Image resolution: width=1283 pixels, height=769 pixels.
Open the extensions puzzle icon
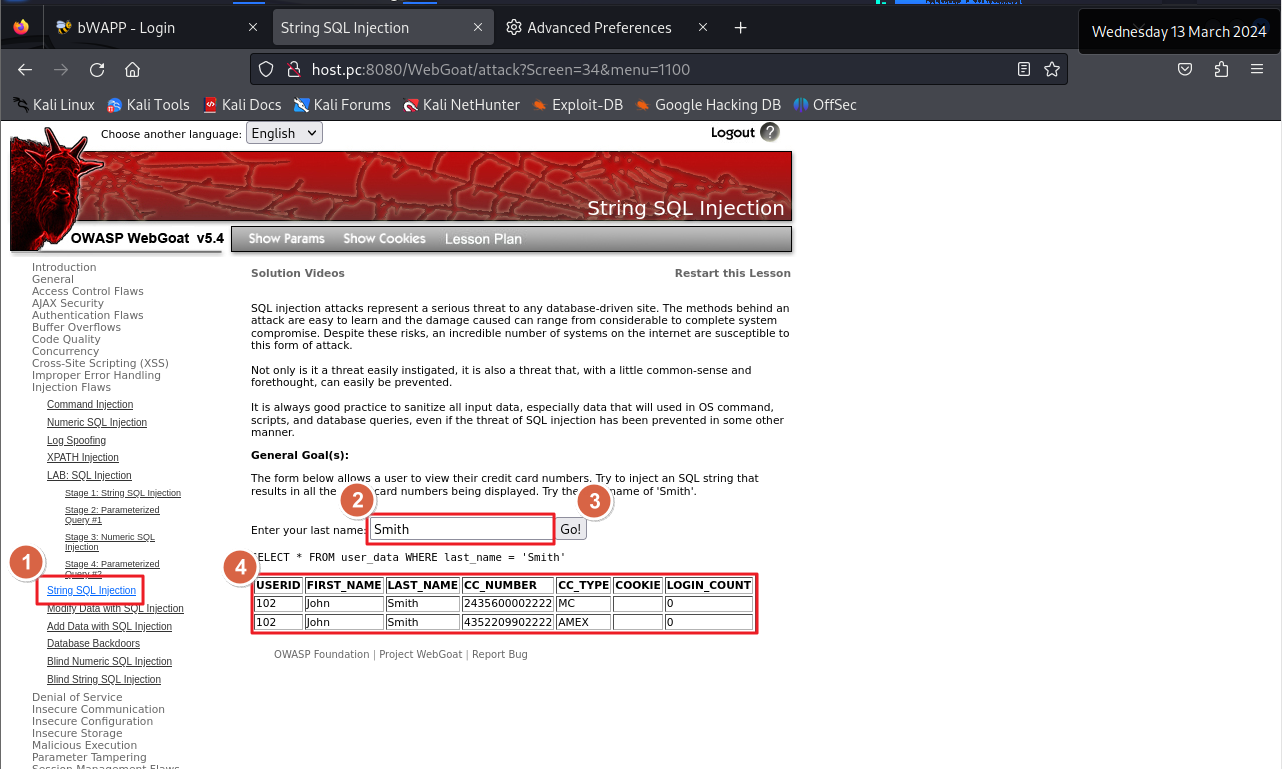1221,70
